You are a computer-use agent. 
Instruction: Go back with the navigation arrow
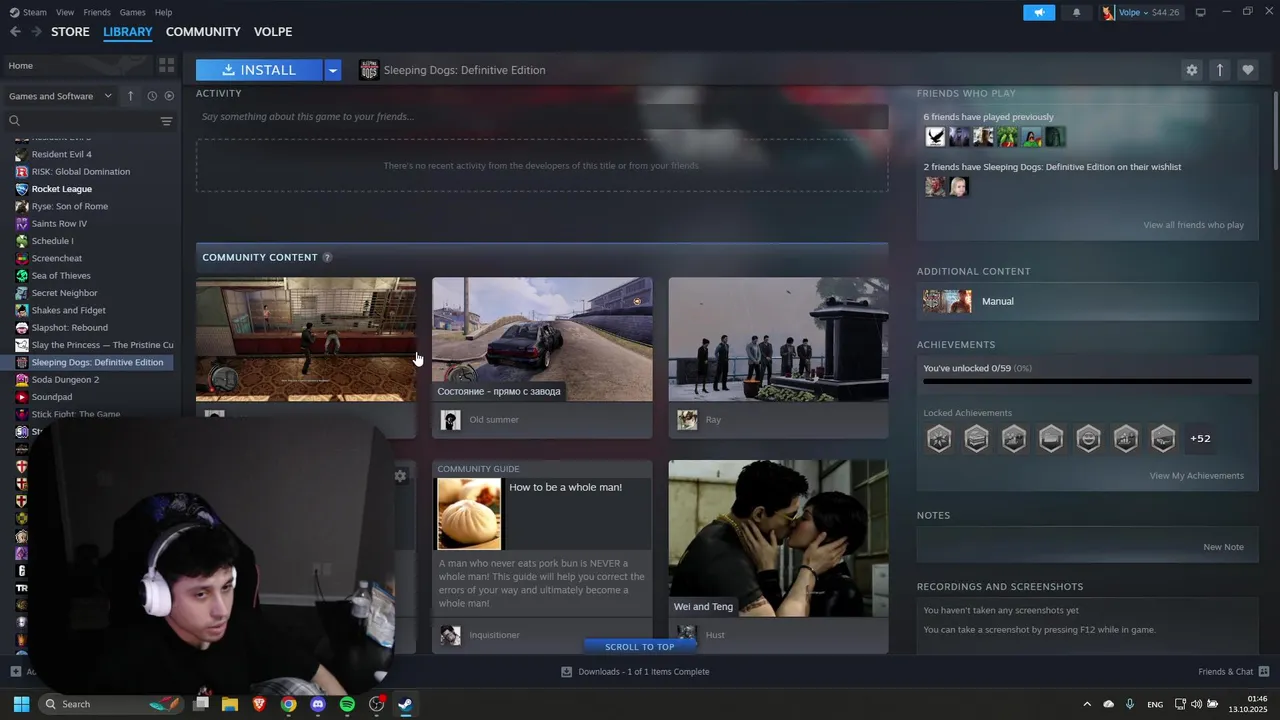point(15,32)
